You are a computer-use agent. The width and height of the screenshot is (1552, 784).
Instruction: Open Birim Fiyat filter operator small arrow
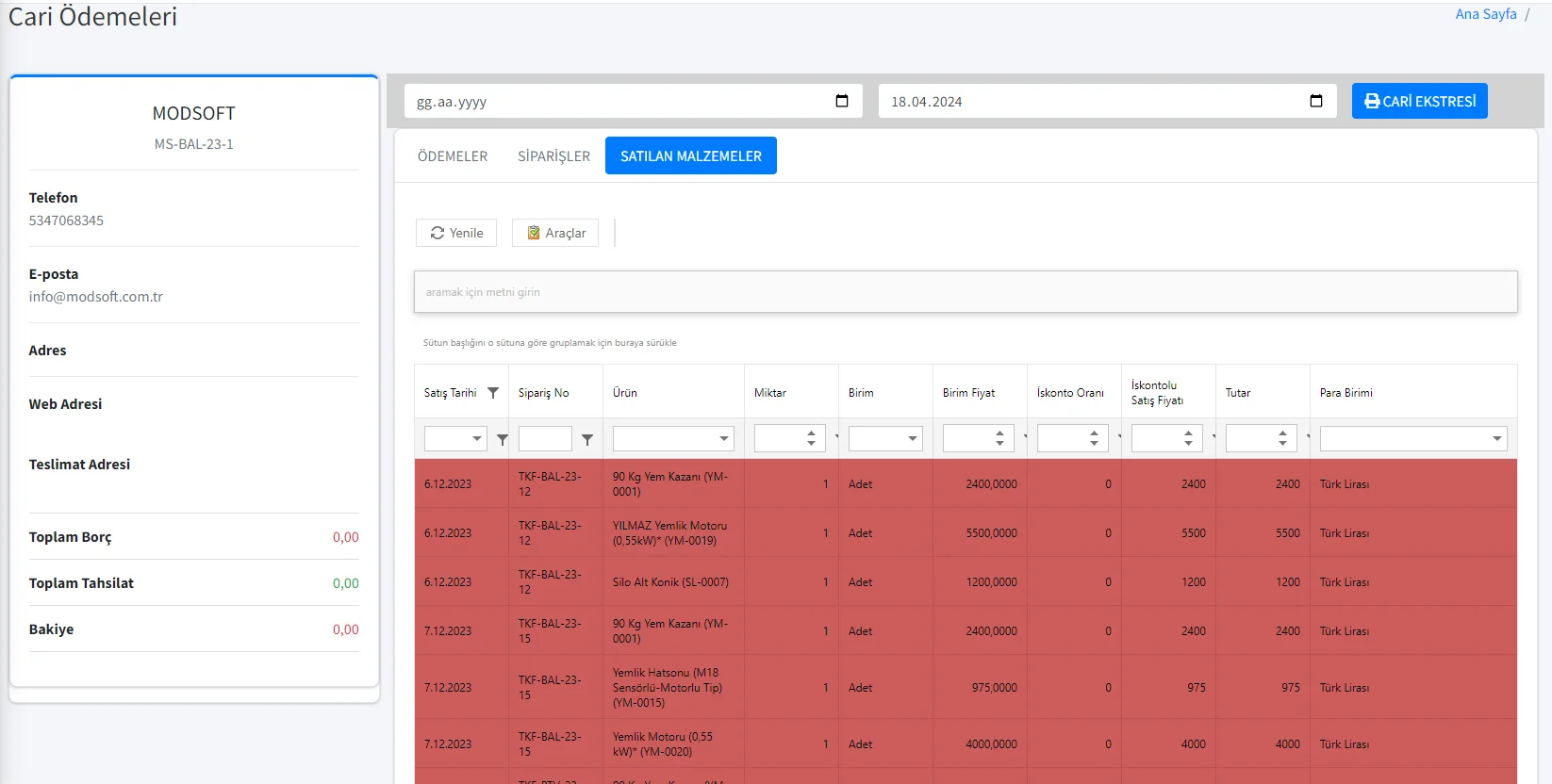1025,437
